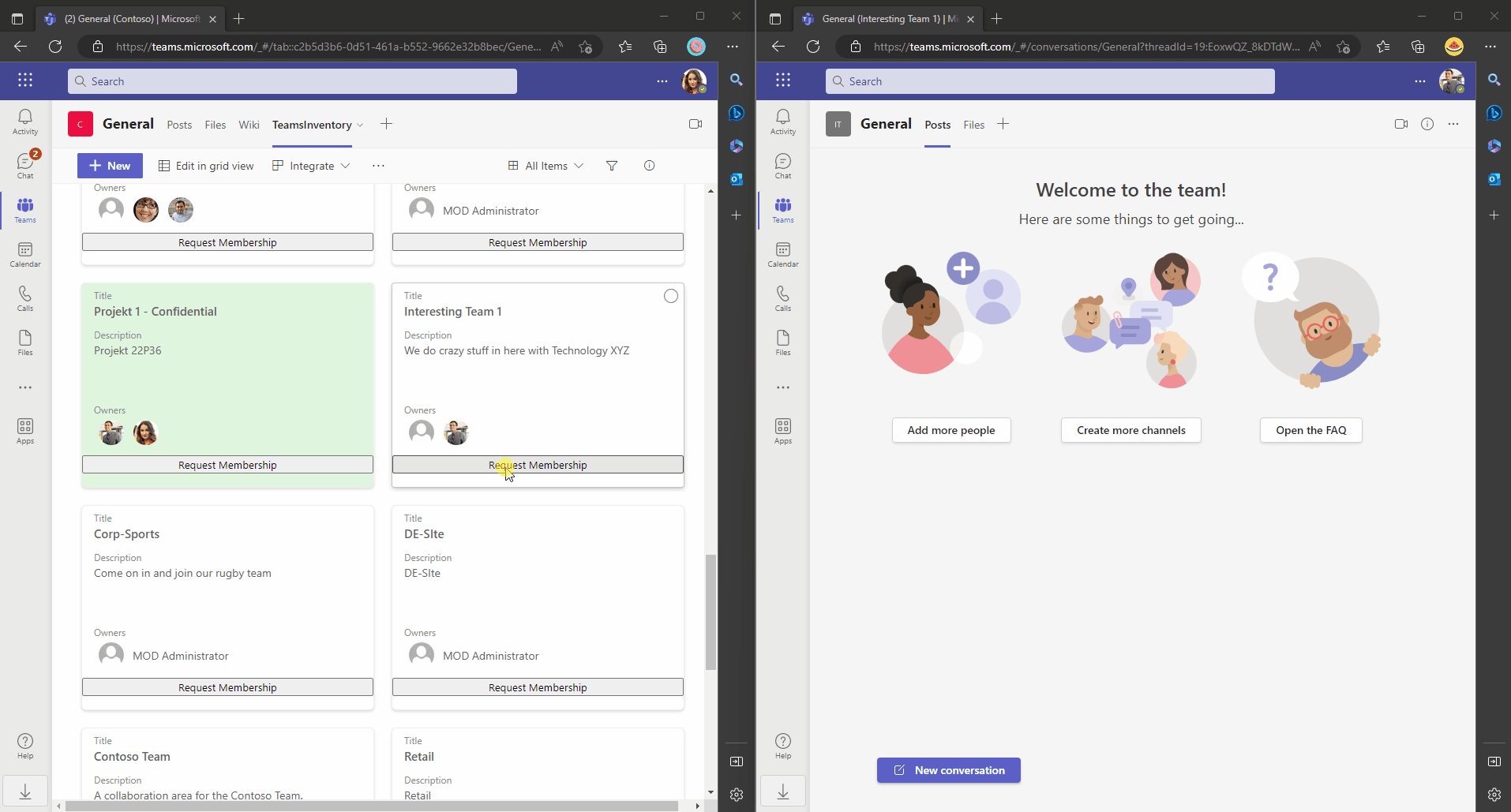Click address bar in left Edge window
Viewport: 1511px width, 812px height.
click(328, 47)
